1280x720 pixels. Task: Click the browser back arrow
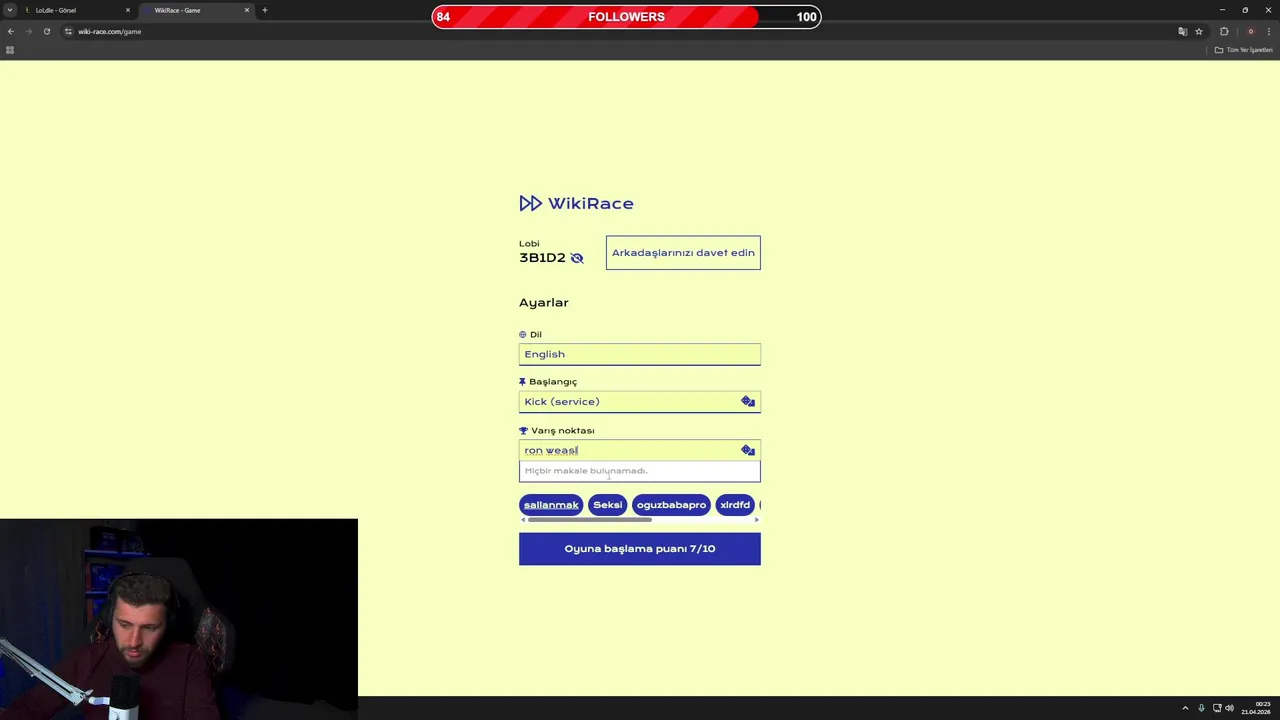click(11, 31)
